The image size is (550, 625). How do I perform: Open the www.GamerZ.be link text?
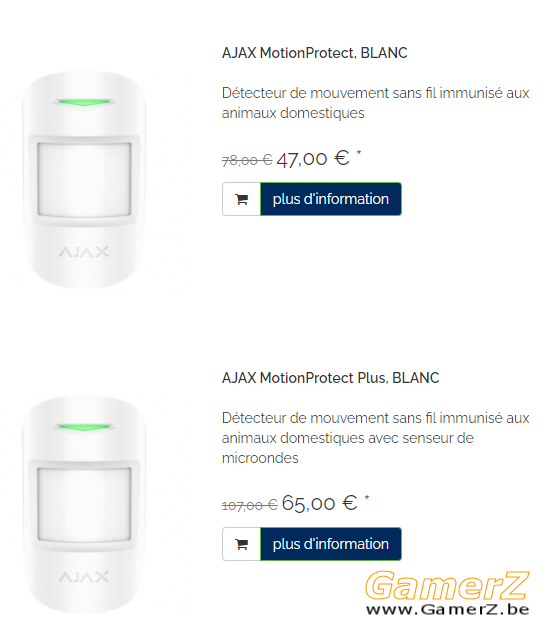click(448, 609)
